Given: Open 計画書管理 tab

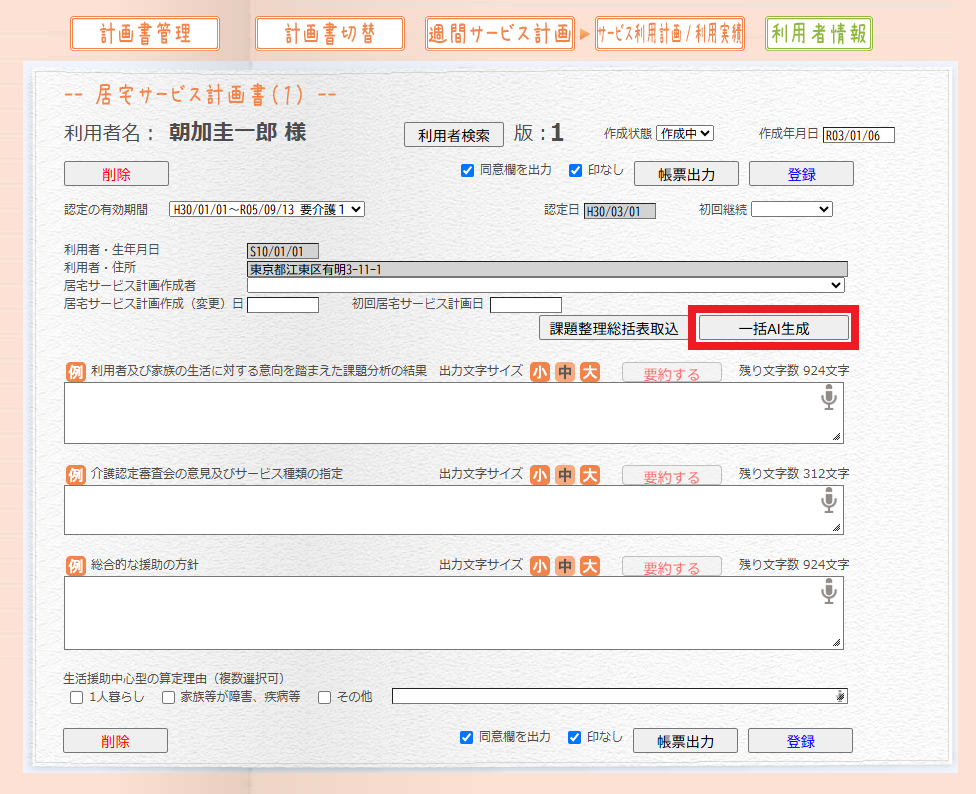Looking at the screenshot, I should point(145,33).
